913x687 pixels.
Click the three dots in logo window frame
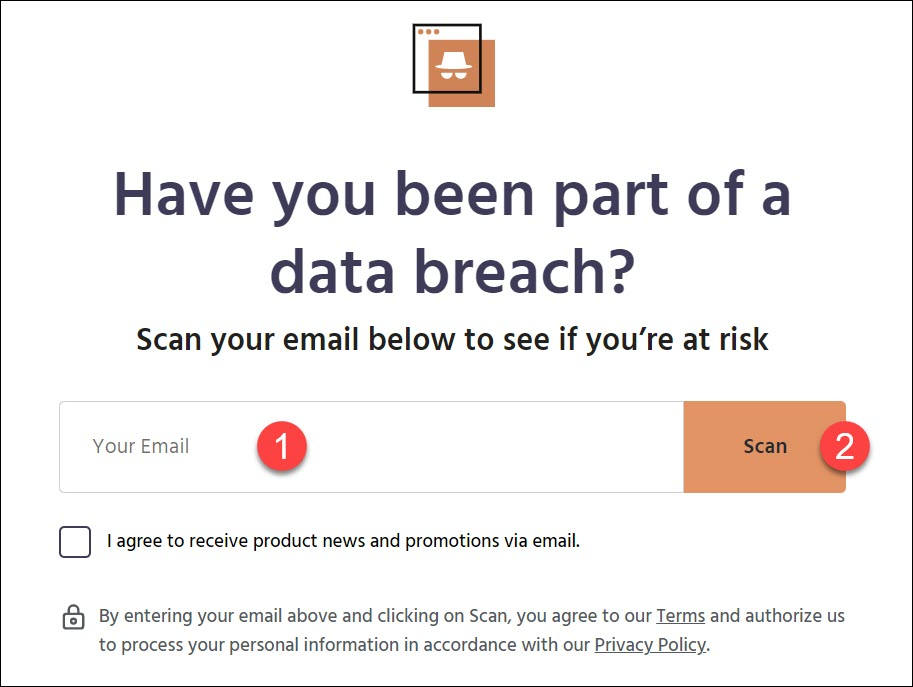pyautogui.click(x=429, y=32)
